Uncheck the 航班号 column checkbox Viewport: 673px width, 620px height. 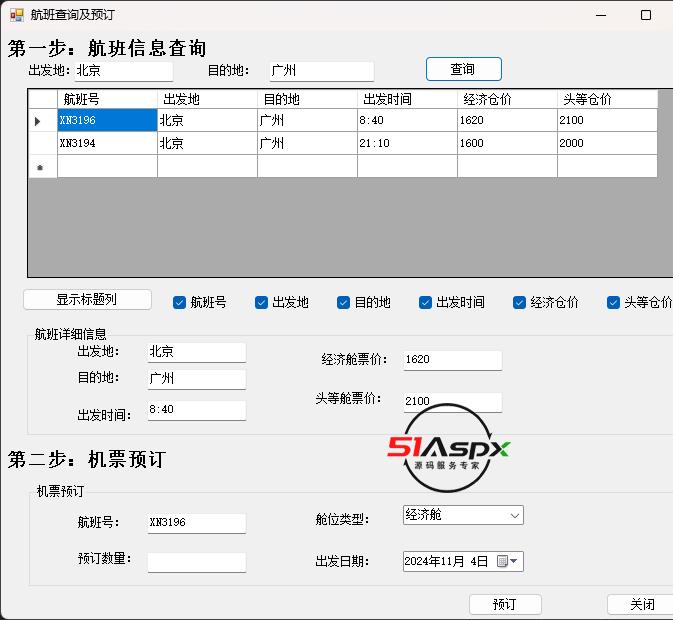tap(180, 302)
